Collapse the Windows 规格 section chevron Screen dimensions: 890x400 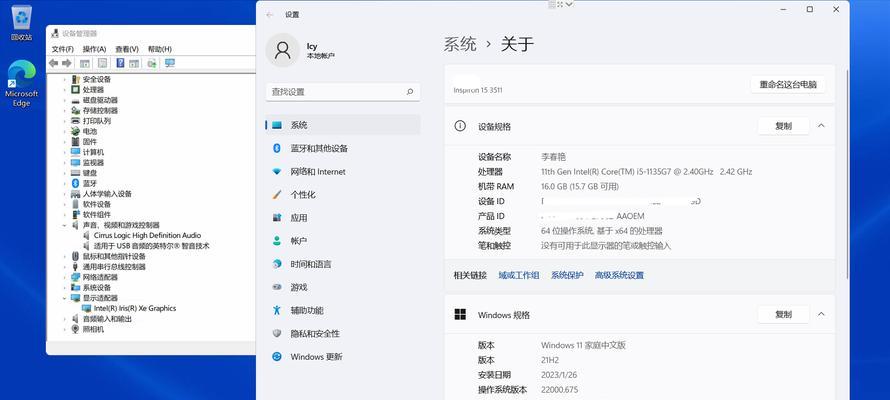click(x=821, y=314)
